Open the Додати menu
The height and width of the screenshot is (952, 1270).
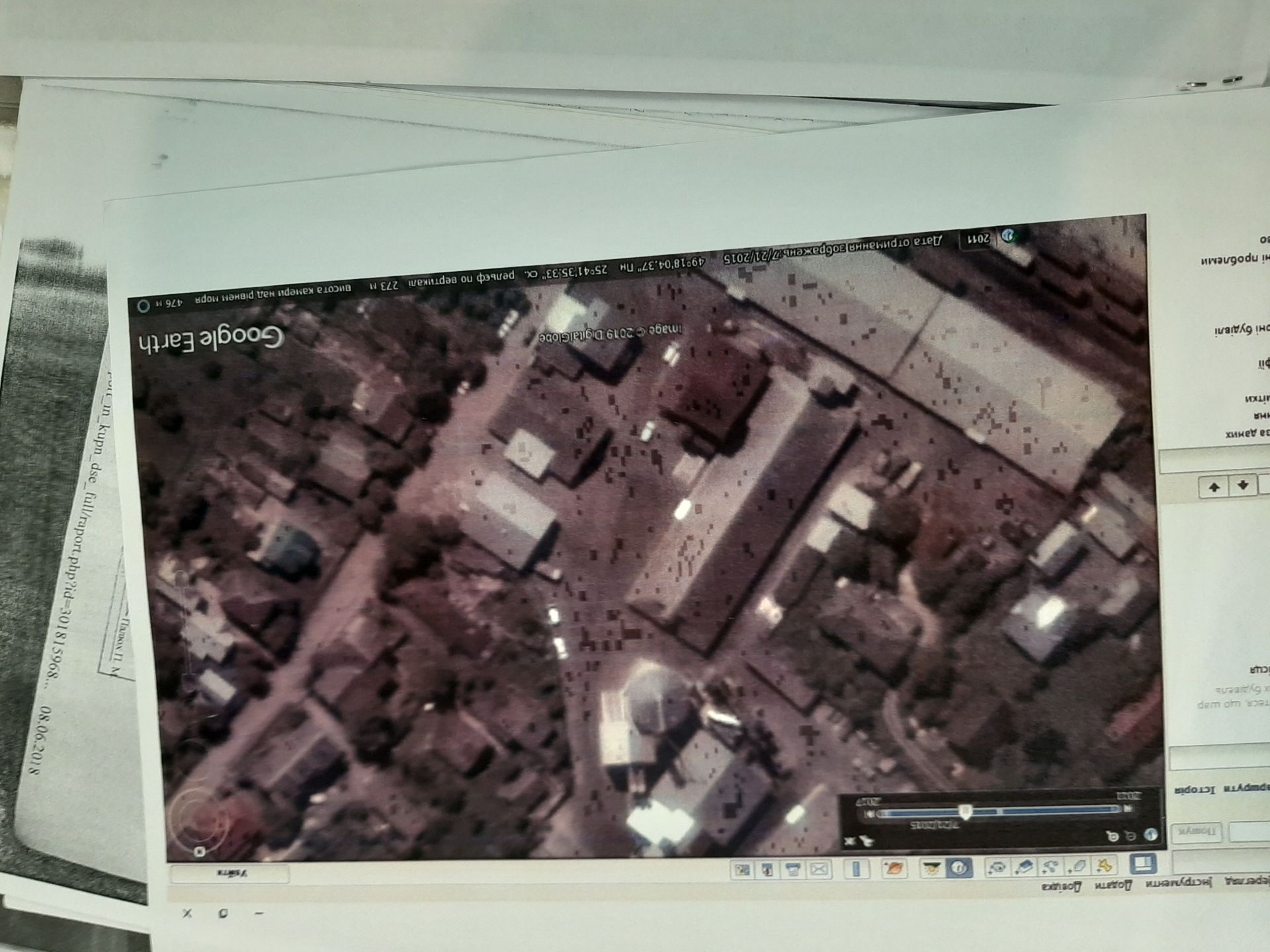[1113, 885]
